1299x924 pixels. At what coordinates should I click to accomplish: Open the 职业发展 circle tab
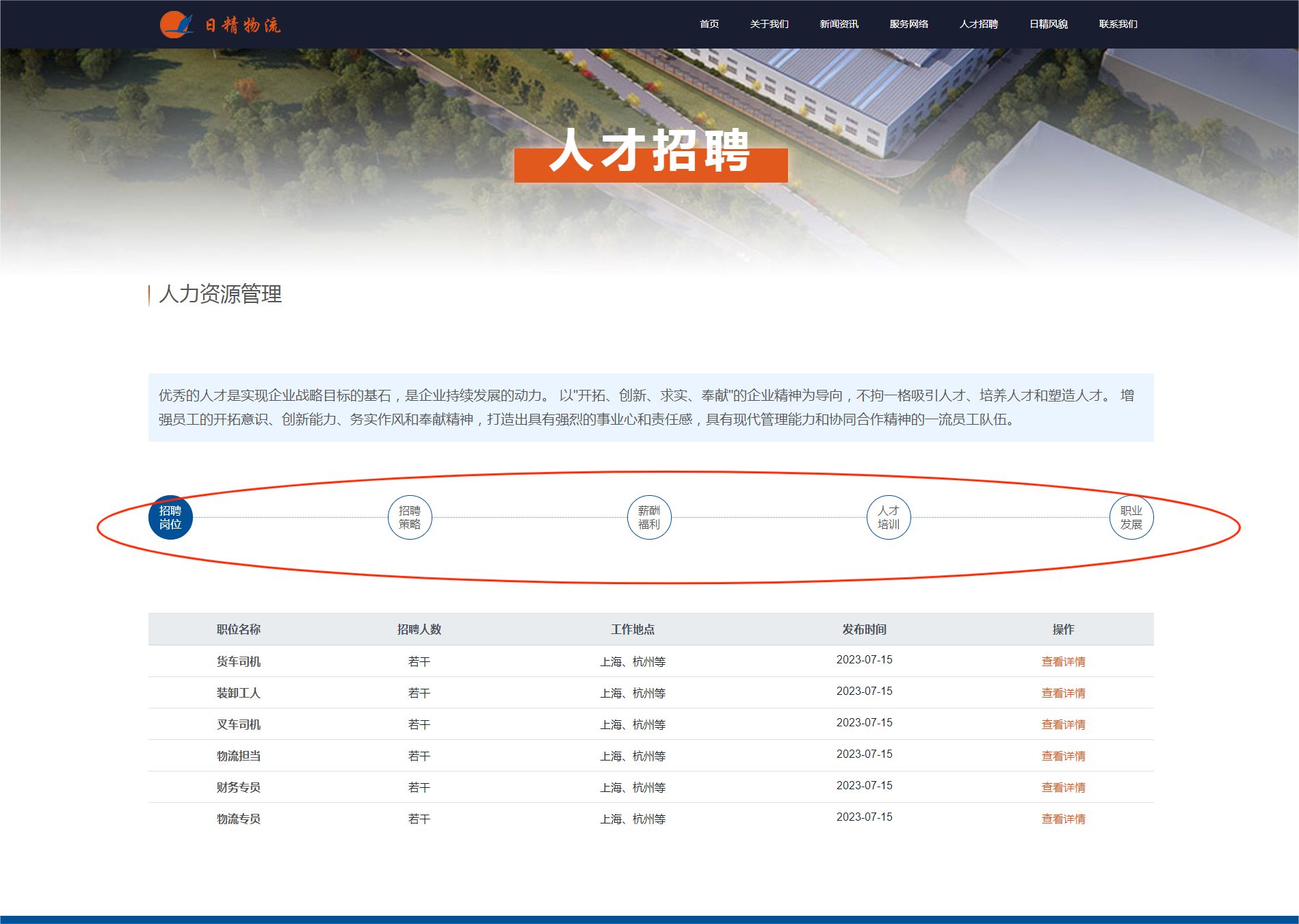pos(1131,517)
